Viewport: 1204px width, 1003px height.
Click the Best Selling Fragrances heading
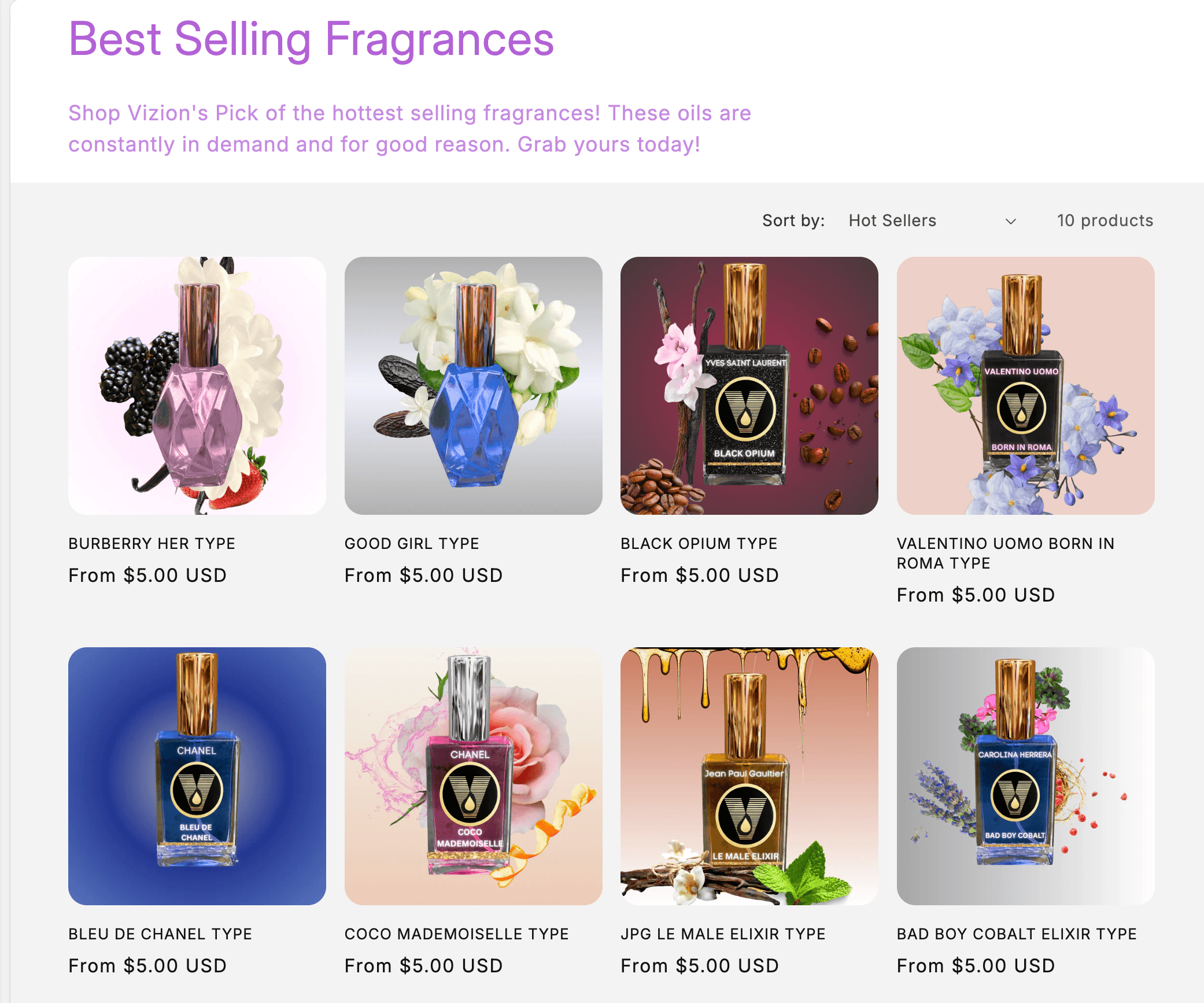[311, 39]
